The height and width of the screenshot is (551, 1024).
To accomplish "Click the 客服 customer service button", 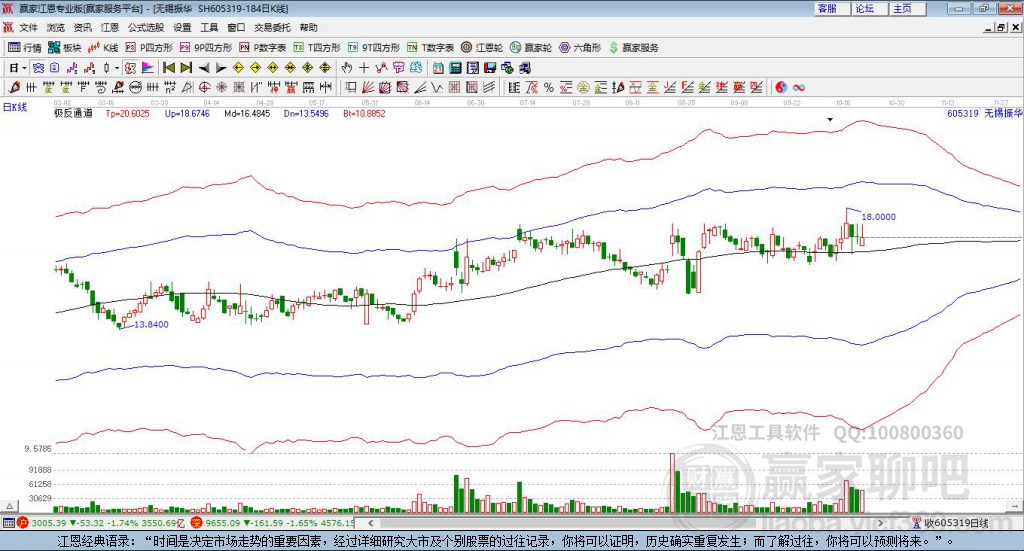I will pyautogui.click(x=832, y=8).
